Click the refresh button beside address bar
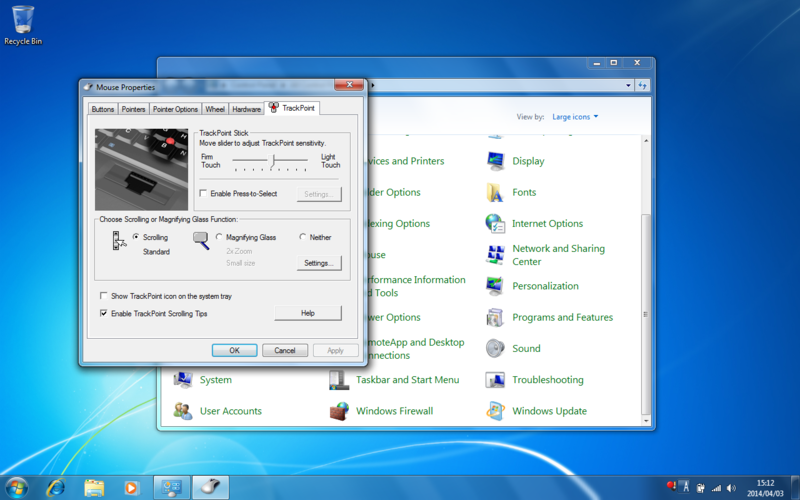 [x=642, y=86]
